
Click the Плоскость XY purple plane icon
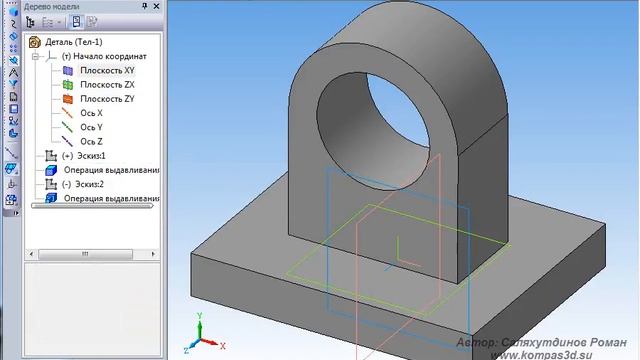[x=68, y=71]
